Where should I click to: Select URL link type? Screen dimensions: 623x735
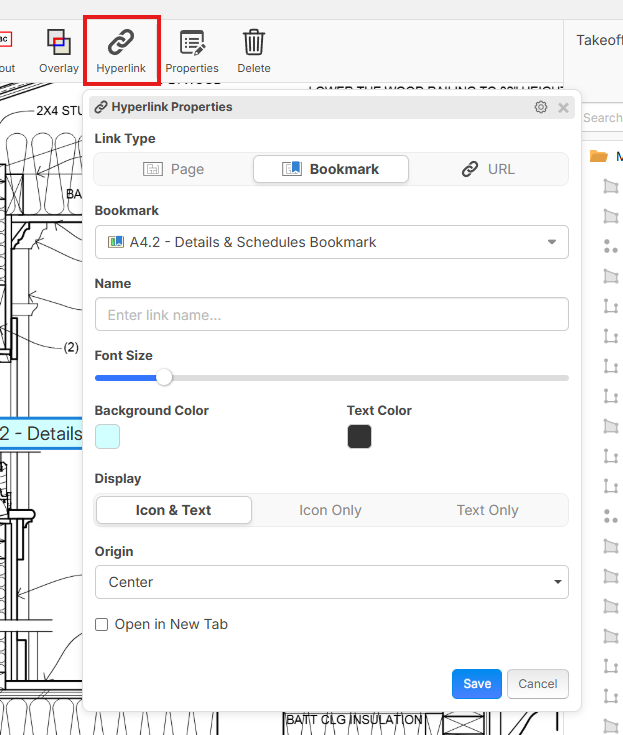pos(488,169)
